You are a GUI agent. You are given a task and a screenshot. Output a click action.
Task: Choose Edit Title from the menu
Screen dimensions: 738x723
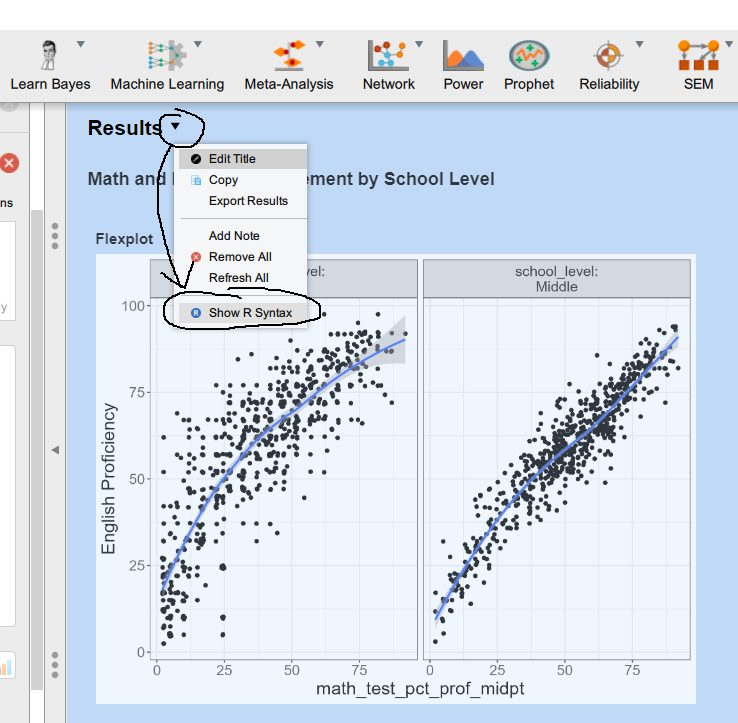tap(243, 159)
